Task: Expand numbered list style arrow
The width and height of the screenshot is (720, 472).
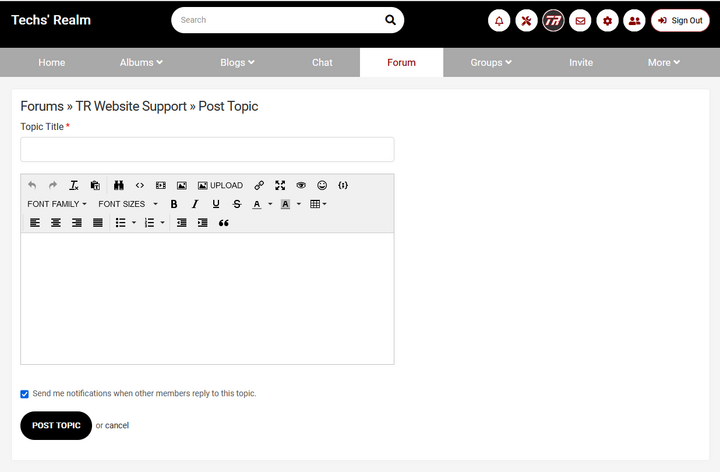Action: [163, 223]
